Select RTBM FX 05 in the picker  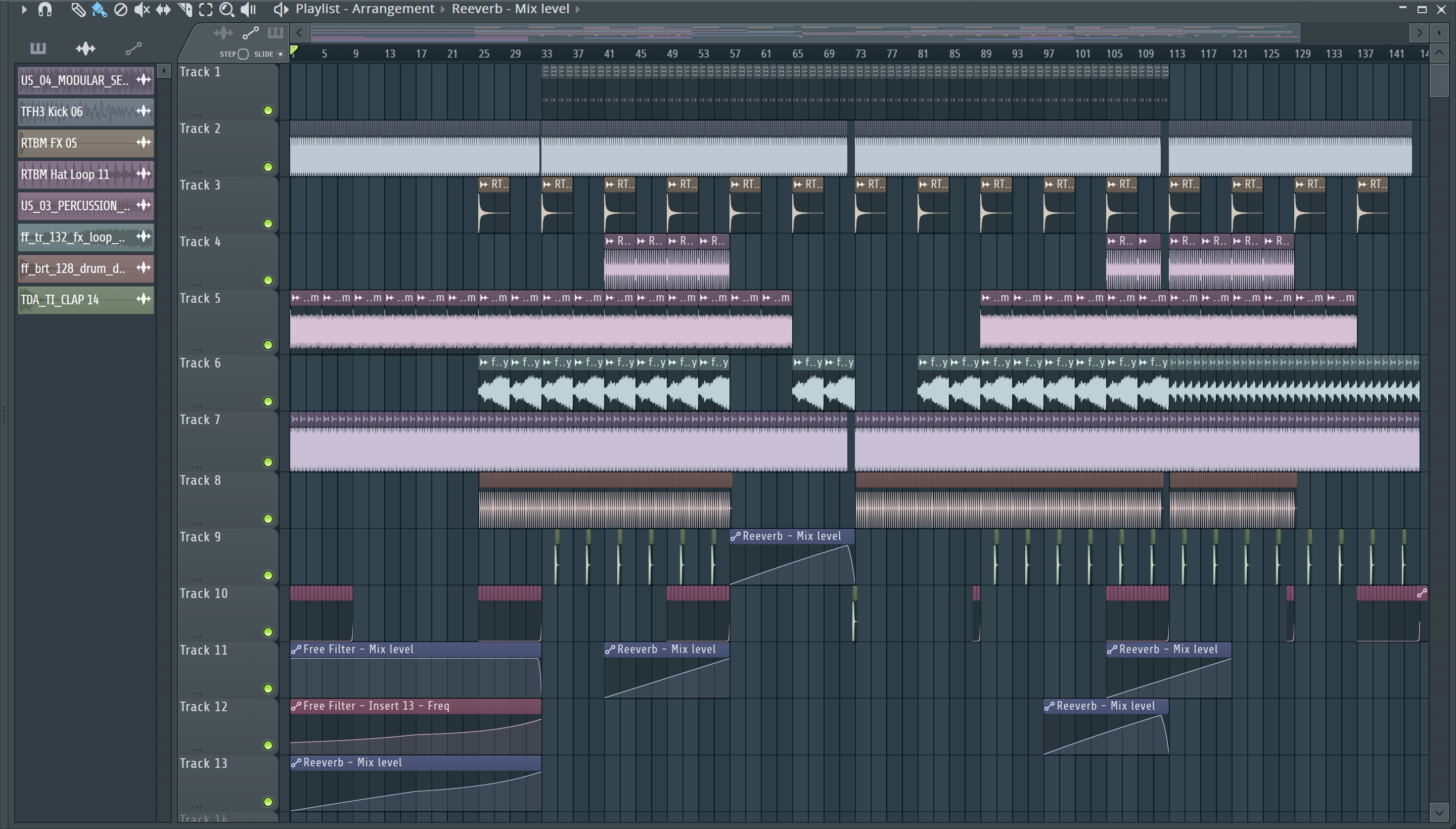click(x=85, y=143)
